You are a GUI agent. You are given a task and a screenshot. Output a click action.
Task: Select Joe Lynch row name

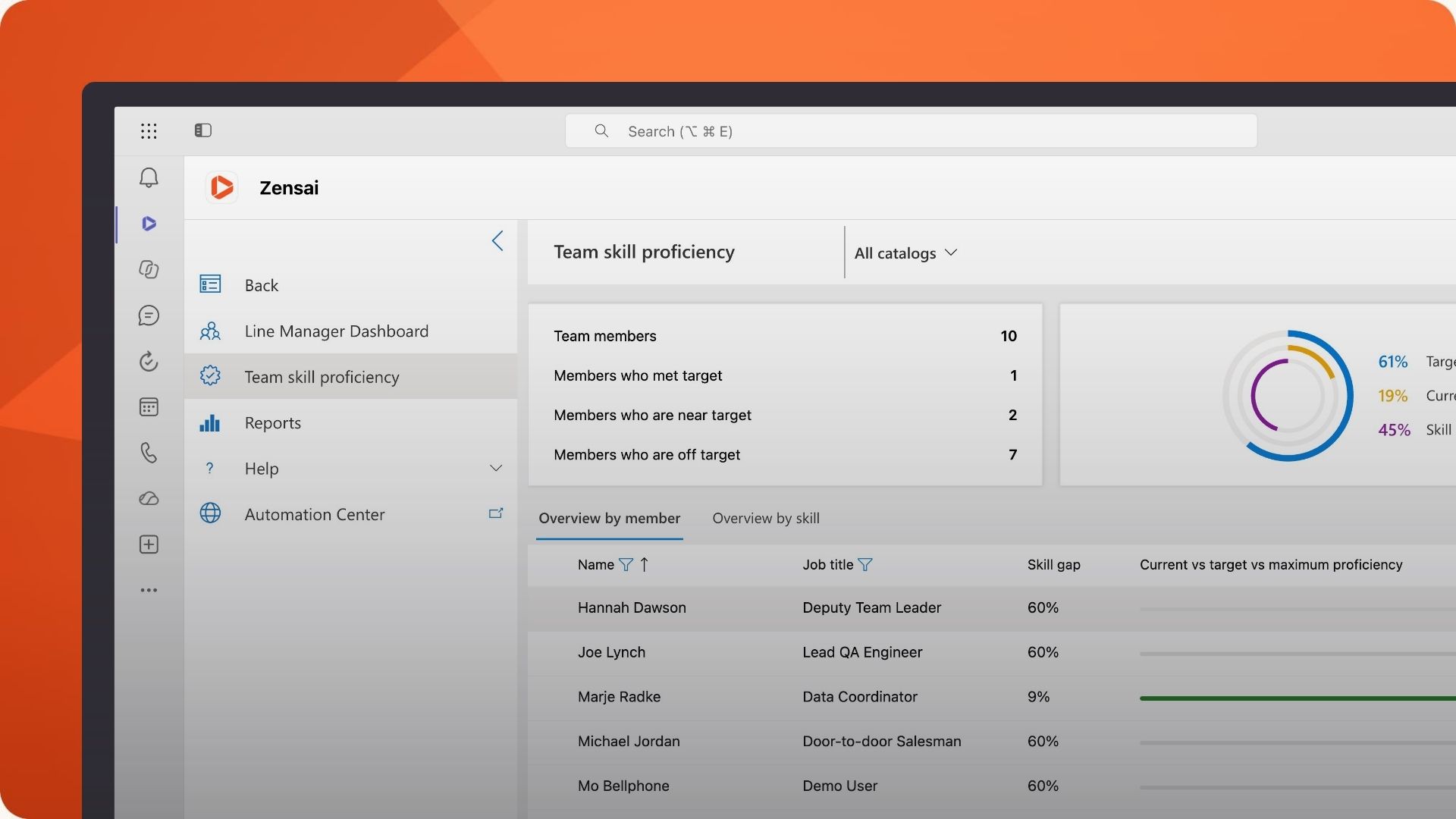pos(611,652)
